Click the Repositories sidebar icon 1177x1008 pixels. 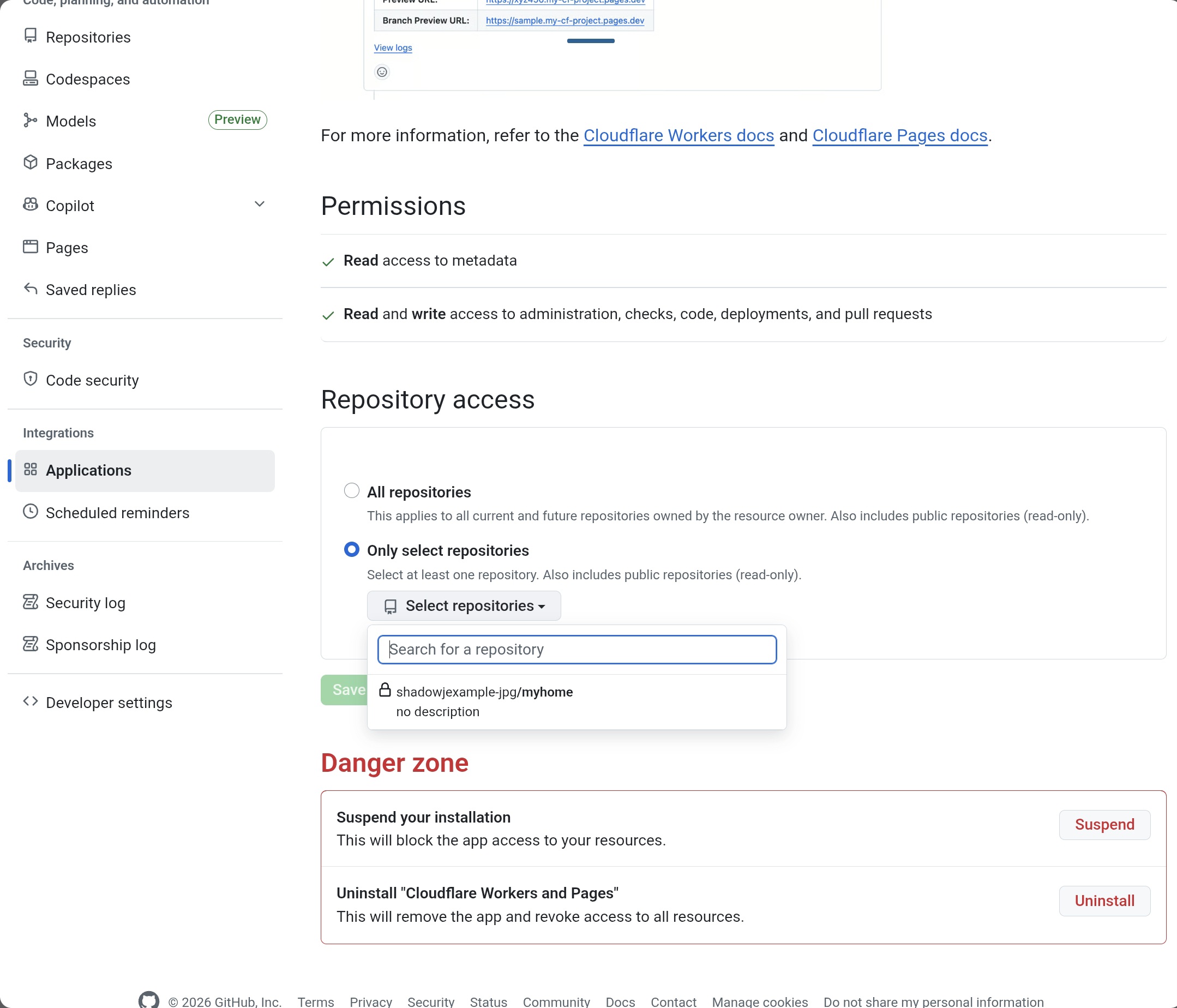click(31, 37)
